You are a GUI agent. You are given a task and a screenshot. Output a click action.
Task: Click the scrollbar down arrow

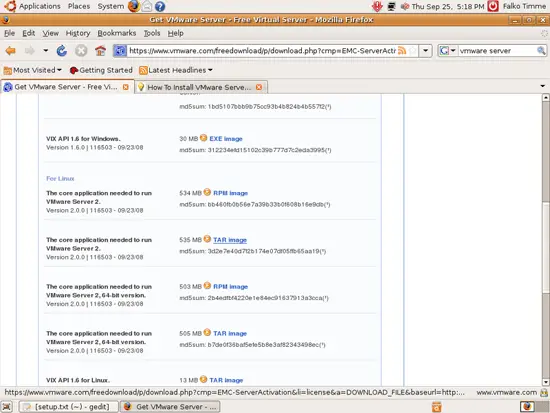pos(545,382)
